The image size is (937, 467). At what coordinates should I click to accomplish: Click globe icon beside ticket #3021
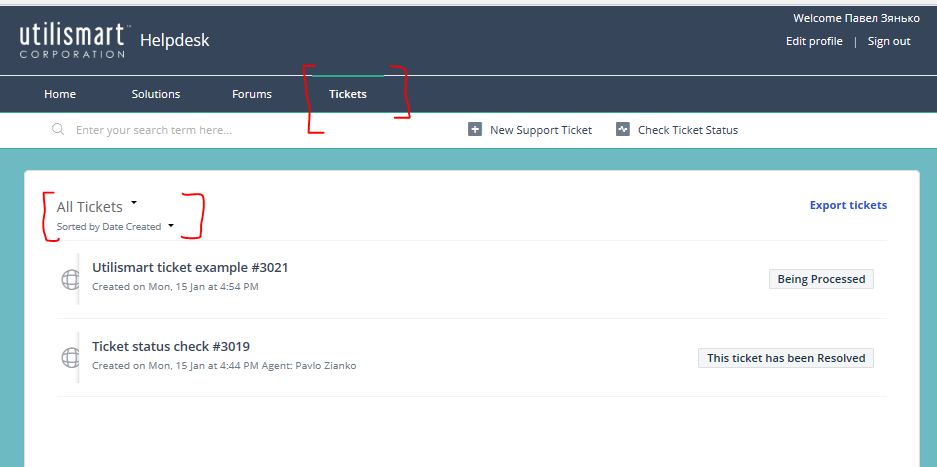pos(71,279)
